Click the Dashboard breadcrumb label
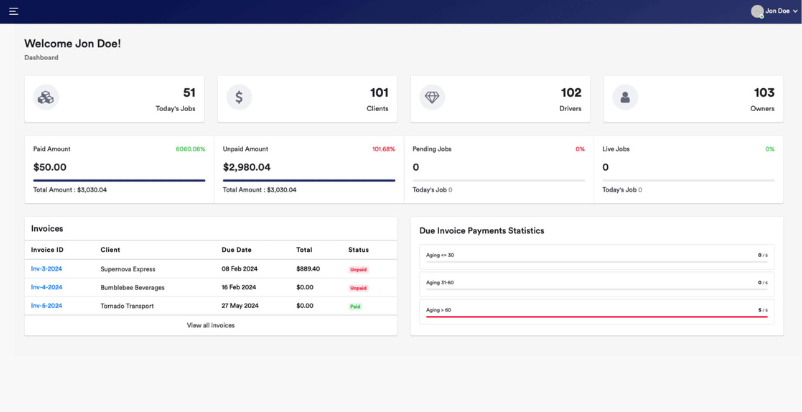This screenshot has height=412, width=802. click(x=41, y=58)
